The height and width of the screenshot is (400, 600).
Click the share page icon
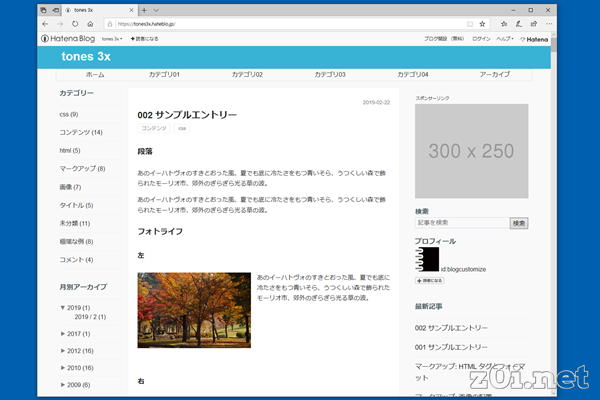pos(534,24)
